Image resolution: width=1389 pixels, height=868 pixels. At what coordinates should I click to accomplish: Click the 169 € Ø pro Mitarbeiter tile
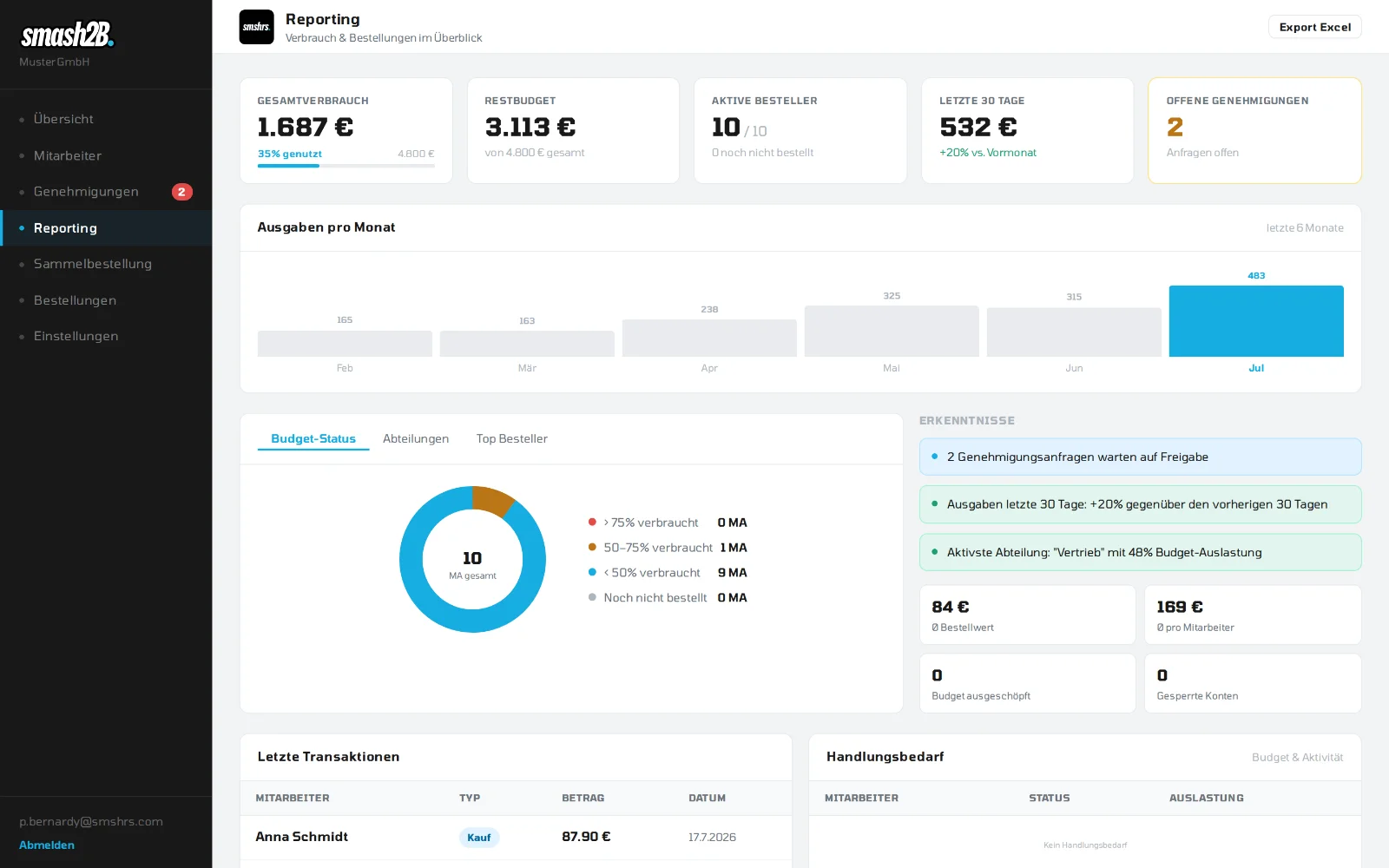coord(1253,615)
